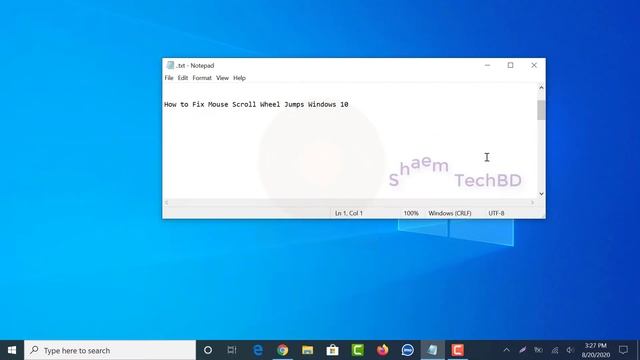Maximize the Notepad window
The image size is (640, 360).
[x=510, y=65]
